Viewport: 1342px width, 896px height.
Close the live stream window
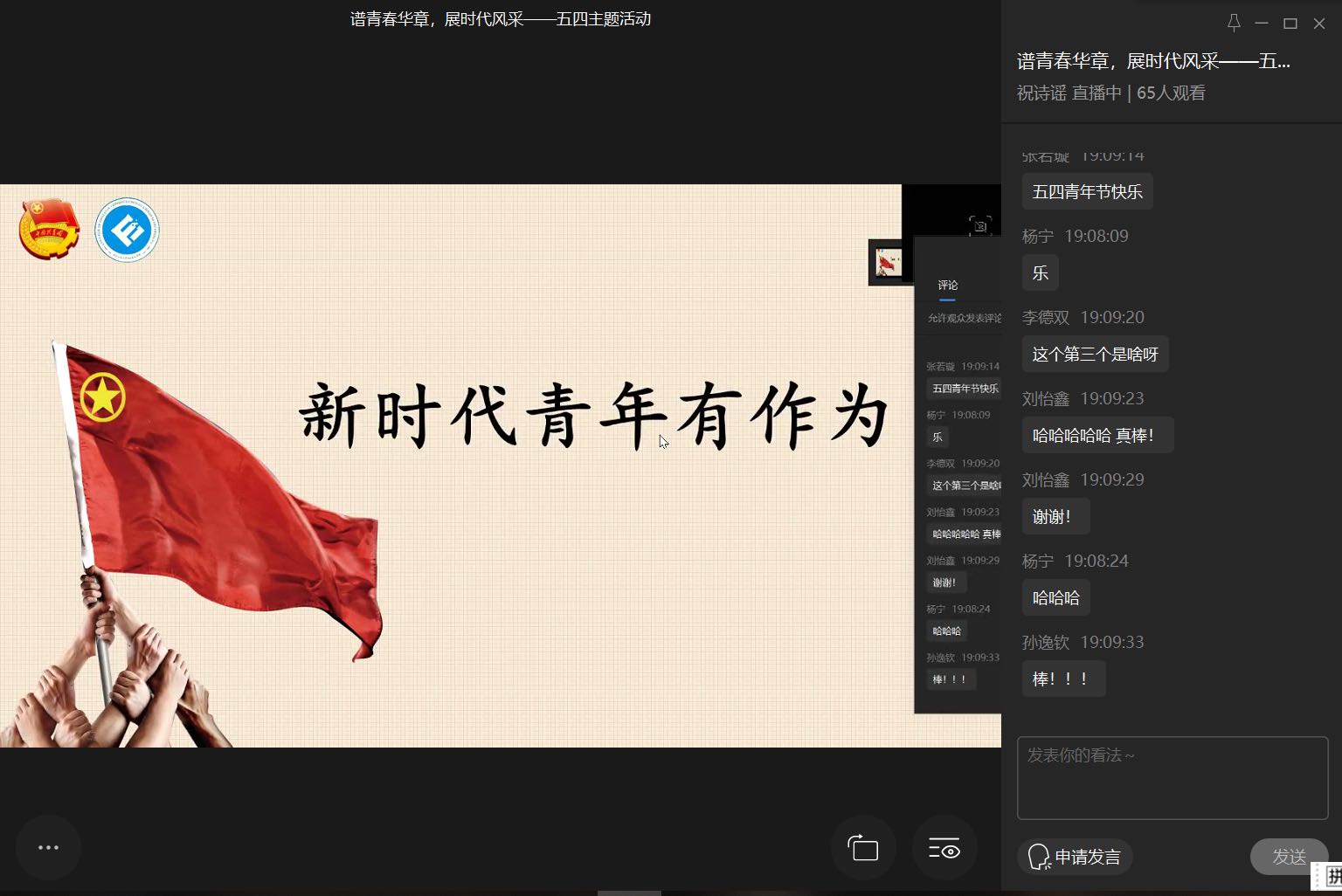point(1319,24)
